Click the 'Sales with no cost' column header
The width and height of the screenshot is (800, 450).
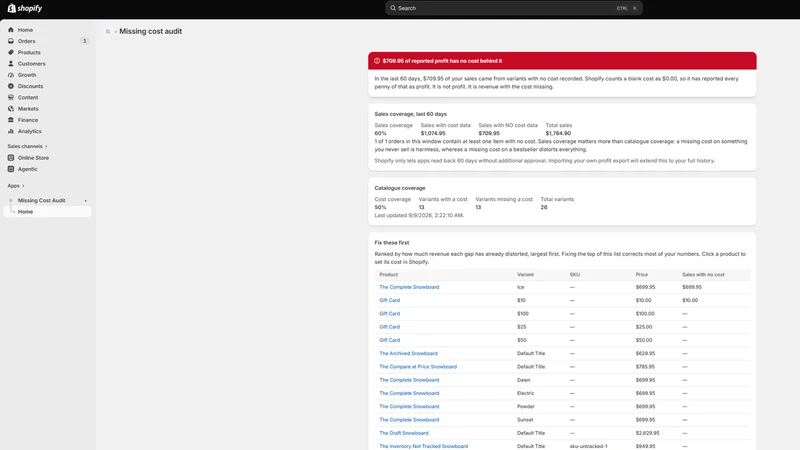point(703,274)
